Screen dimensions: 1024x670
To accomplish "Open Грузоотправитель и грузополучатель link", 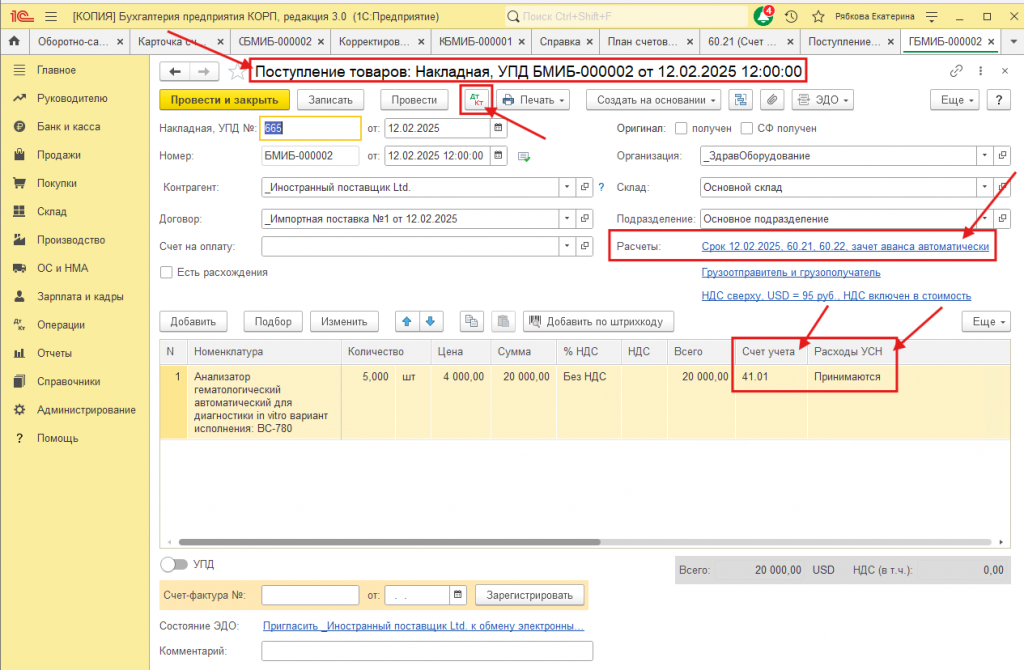I will (x=791, y=272).
